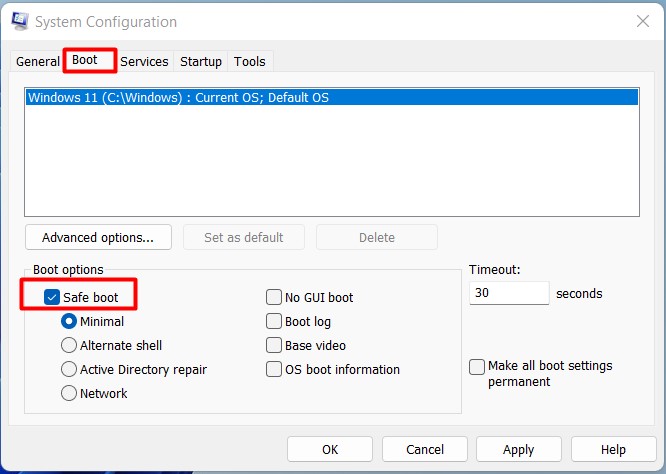Uncheck the Safe boot checkbox
This screenshot has width=666, height=474.
point(52,297)
